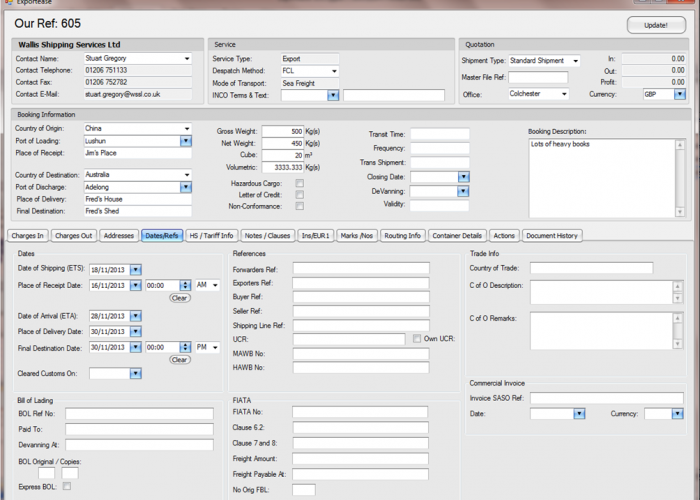Select the Dates/Refs tab
The image size is (700, 500).
[162, 236]
